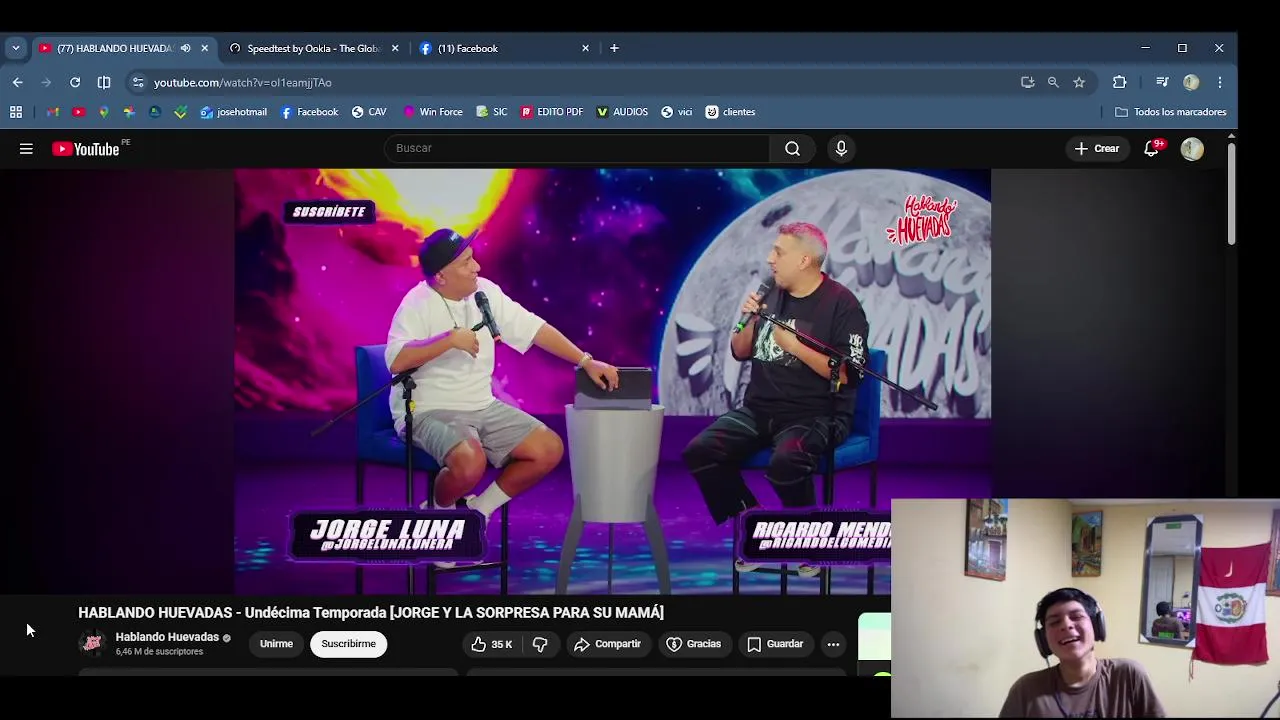
Task: Open the Hablando Huevadas channel name
Action: point(167,637)
